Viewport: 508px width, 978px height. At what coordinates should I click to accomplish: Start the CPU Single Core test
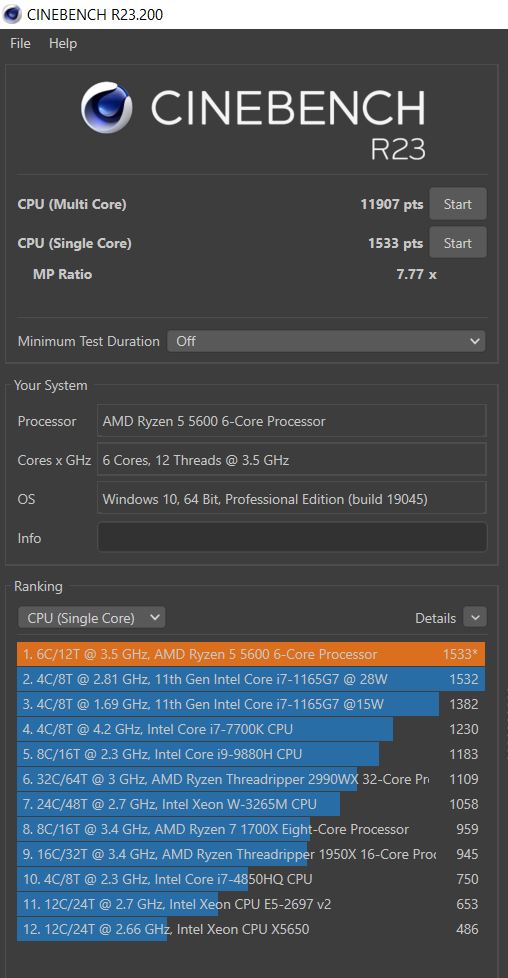click(x=457, y=243)
